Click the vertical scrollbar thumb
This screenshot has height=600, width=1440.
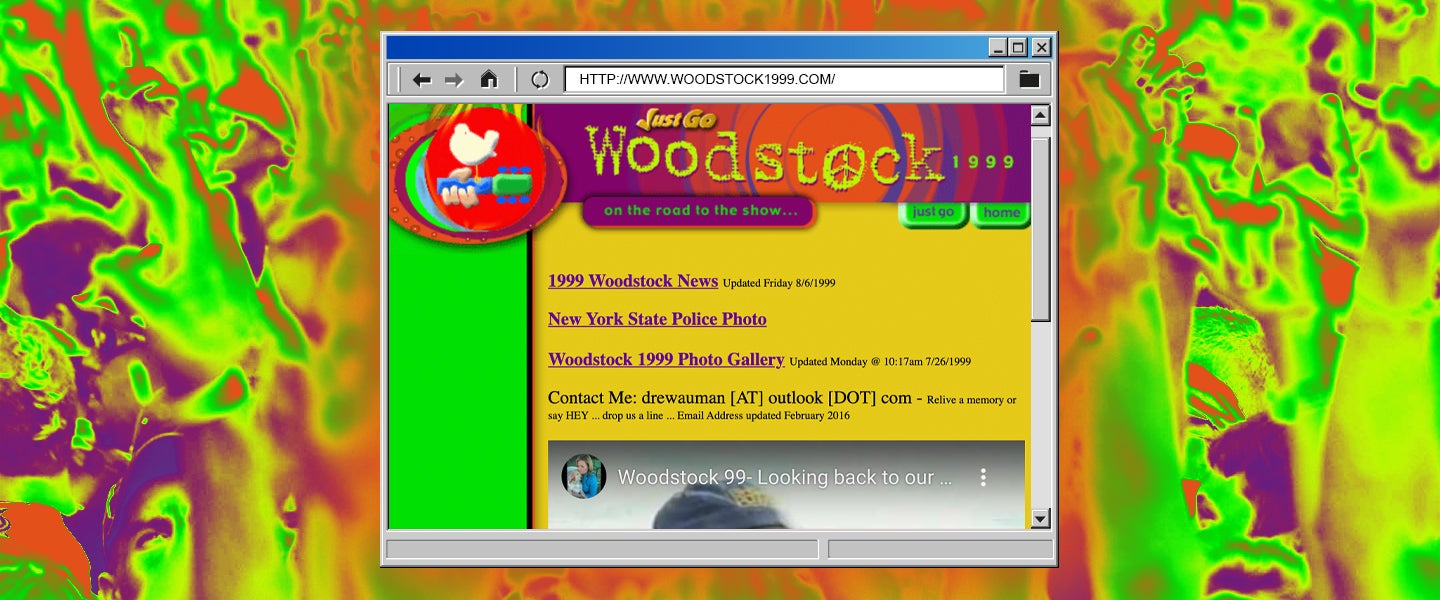1040,228
